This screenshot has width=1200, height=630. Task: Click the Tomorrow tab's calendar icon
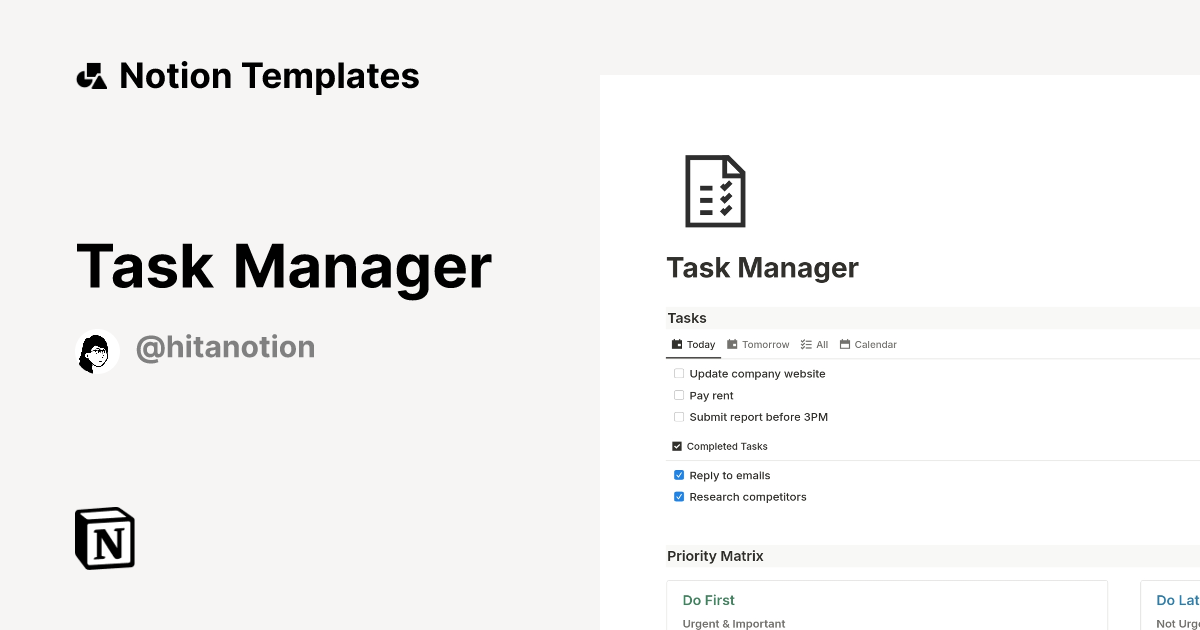(x=731, y=344)
